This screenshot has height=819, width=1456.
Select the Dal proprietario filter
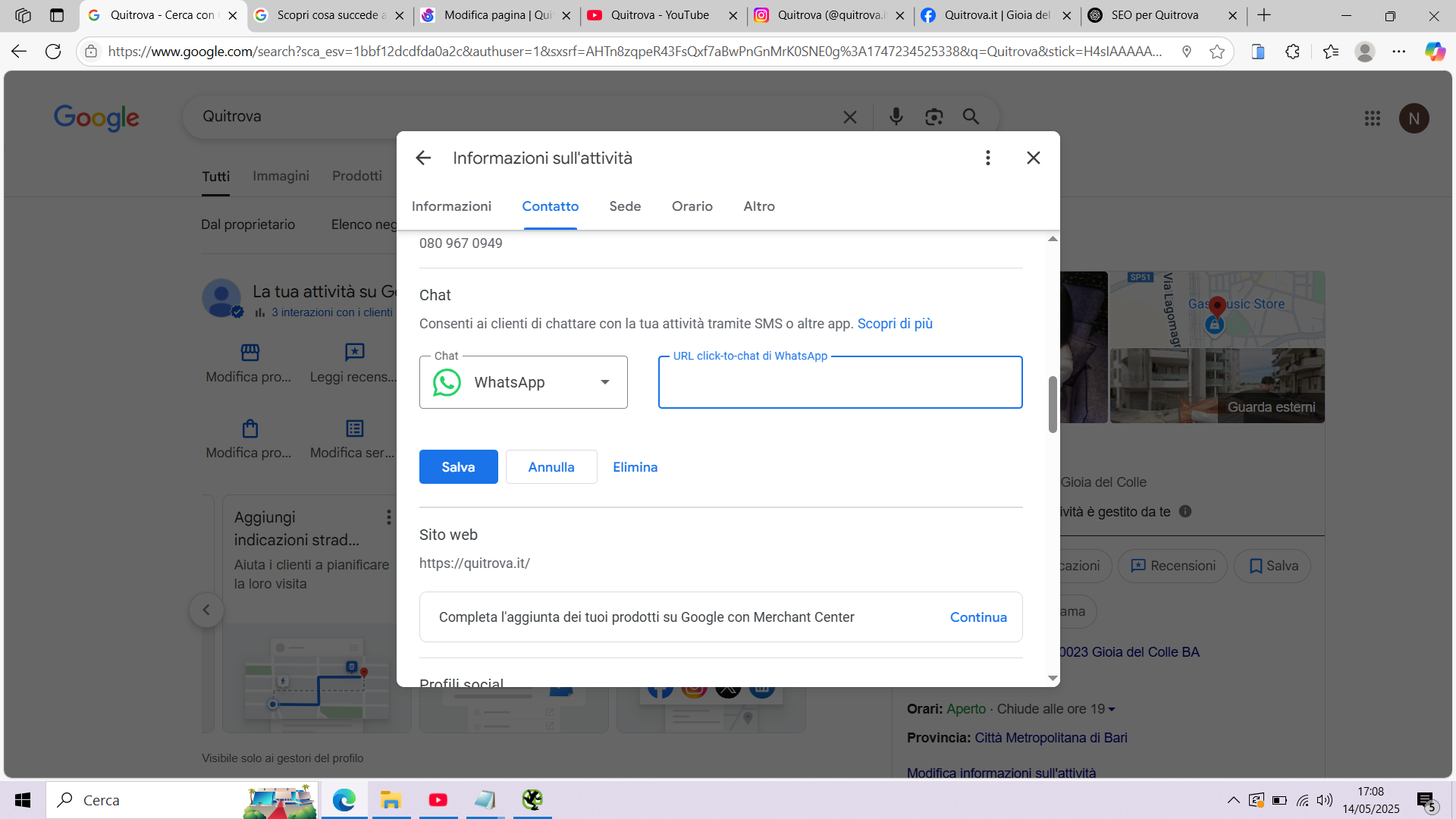248,224
